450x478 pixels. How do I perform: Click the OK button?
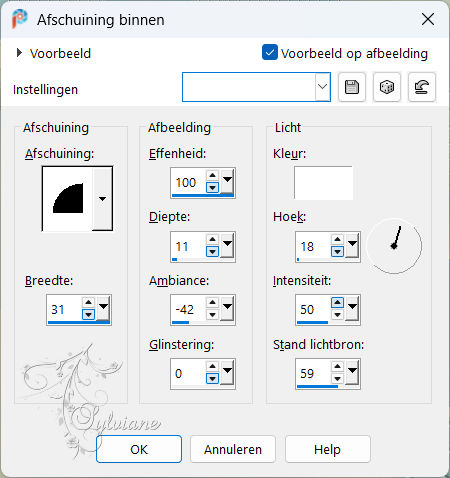139,449
